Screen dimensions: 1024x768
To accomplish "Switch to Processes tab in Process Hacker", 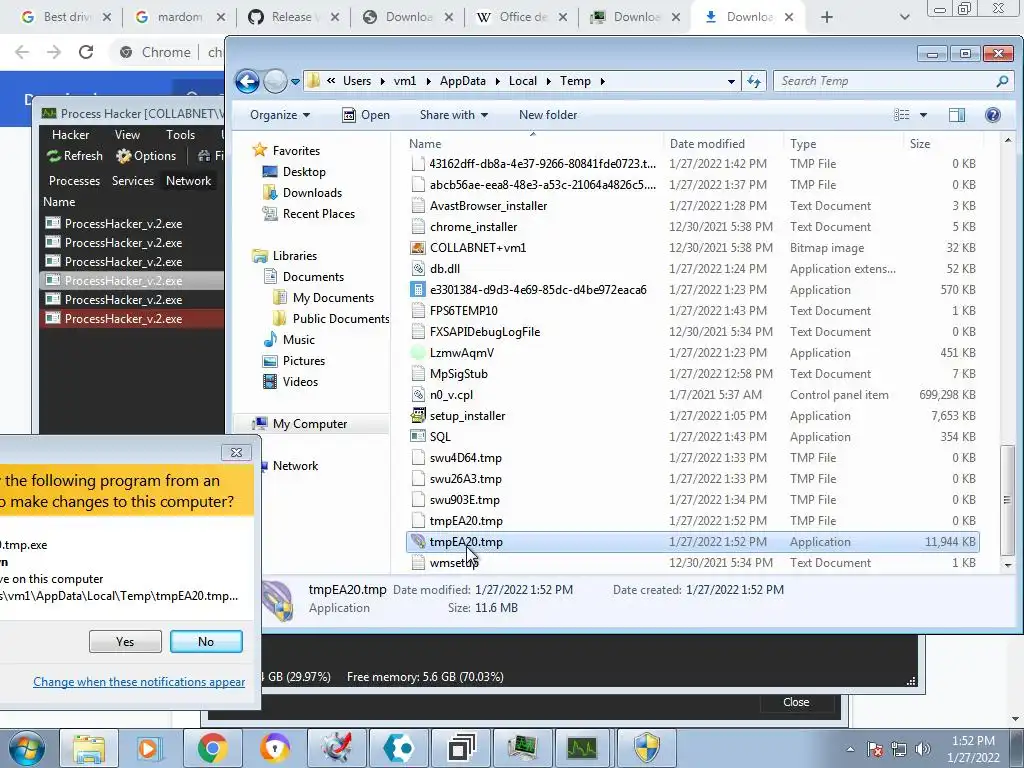I will [x=74, y=181].
